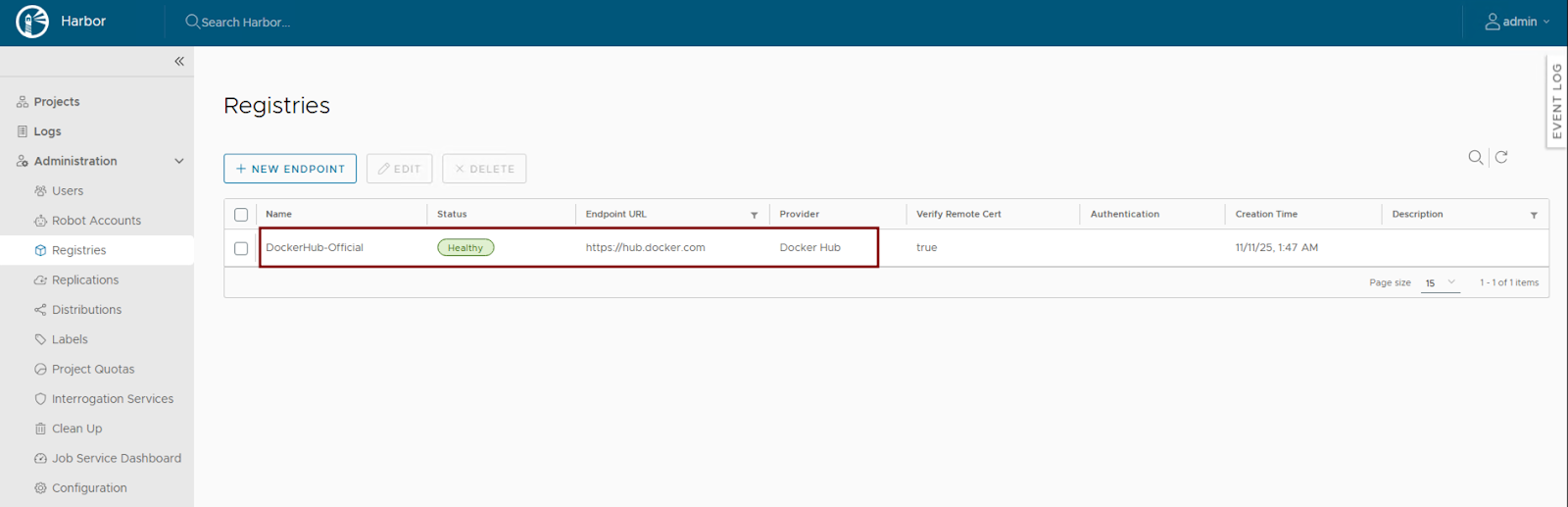Go to Users administration
The image size is (1568, 507).
(x=68, y=191)
